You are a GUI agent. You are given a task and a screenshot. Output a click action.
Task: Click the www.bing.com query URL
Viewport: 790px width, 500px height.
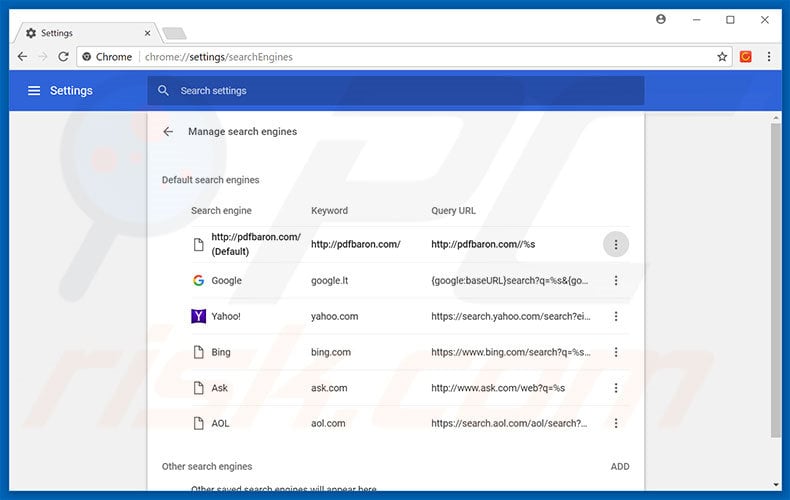[x=511, y=352]
